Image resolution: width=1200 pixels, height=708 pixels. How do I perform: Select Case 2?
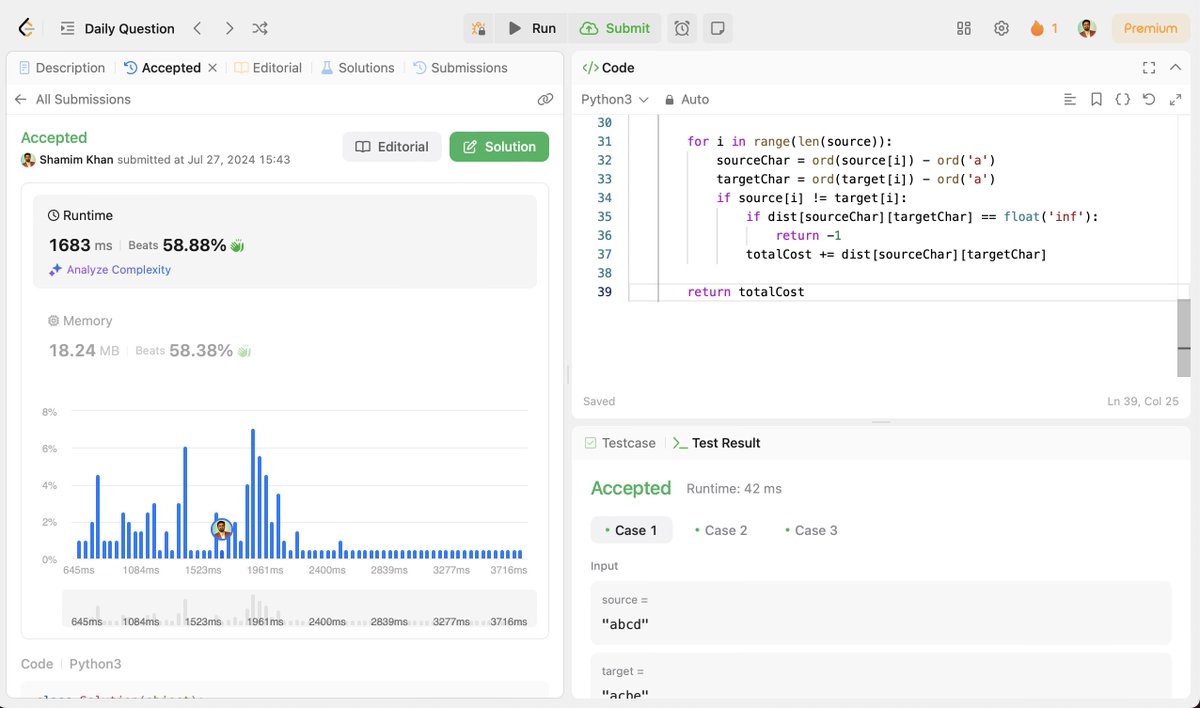(721, 530)
